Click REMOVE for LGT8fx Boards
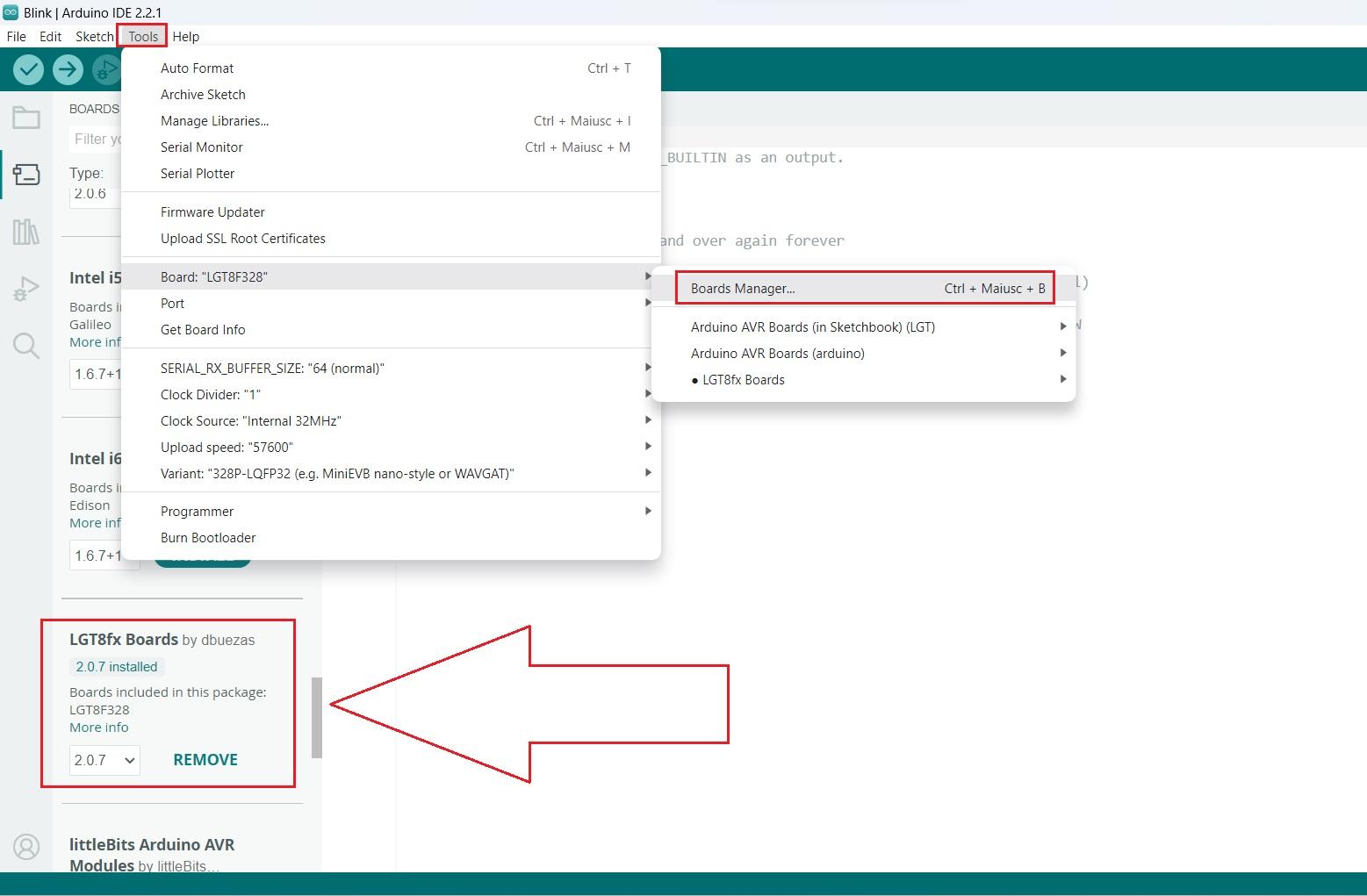The width and height of the screenshot is (1367, 896). [205, 760]
